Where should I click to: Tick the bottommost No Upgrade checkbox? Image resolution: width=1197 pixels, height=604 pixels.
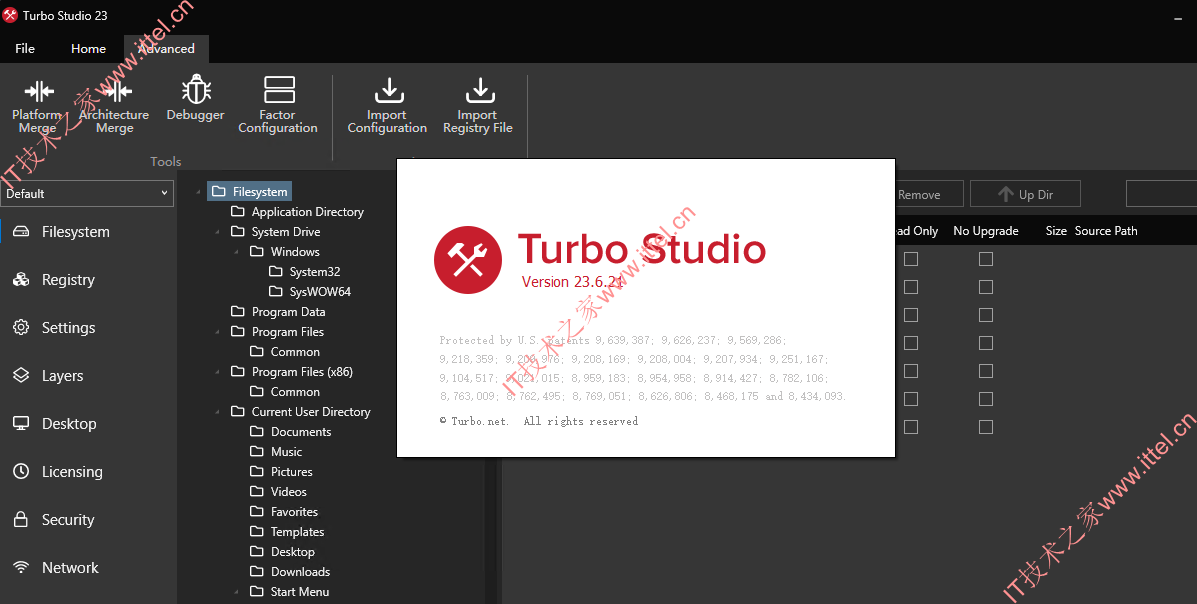tap(986, 427)
